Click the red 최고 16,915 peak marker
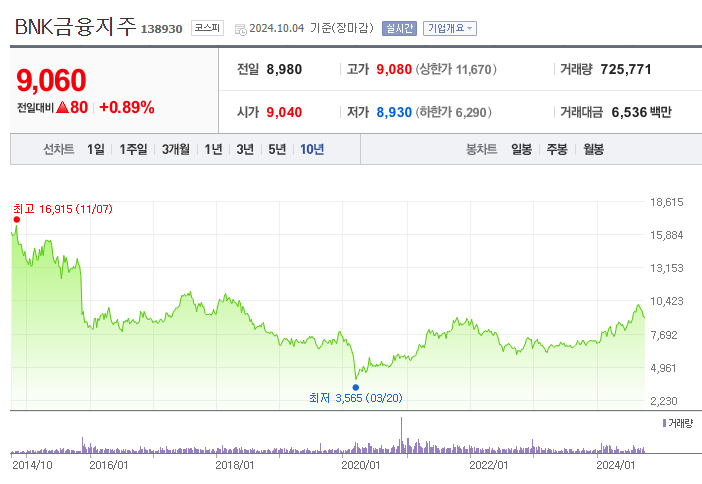702x484 pixels. [x=17, y=219]
